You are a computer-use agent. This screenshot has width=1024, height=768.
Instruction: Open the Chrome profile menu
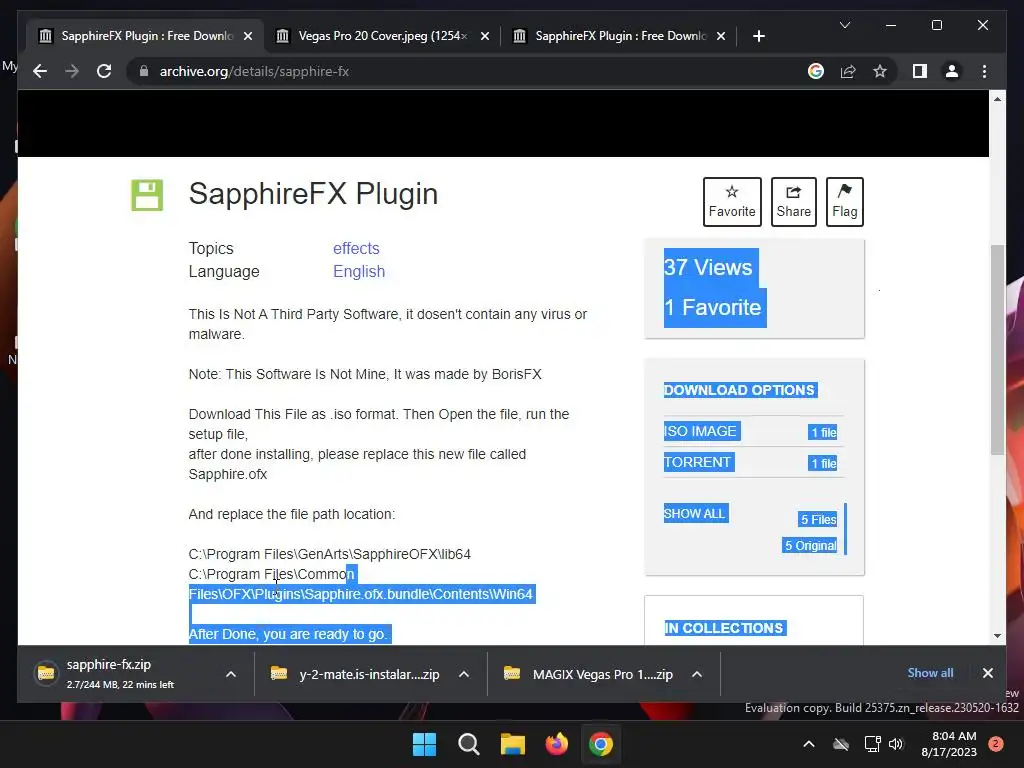click(952, 71)
